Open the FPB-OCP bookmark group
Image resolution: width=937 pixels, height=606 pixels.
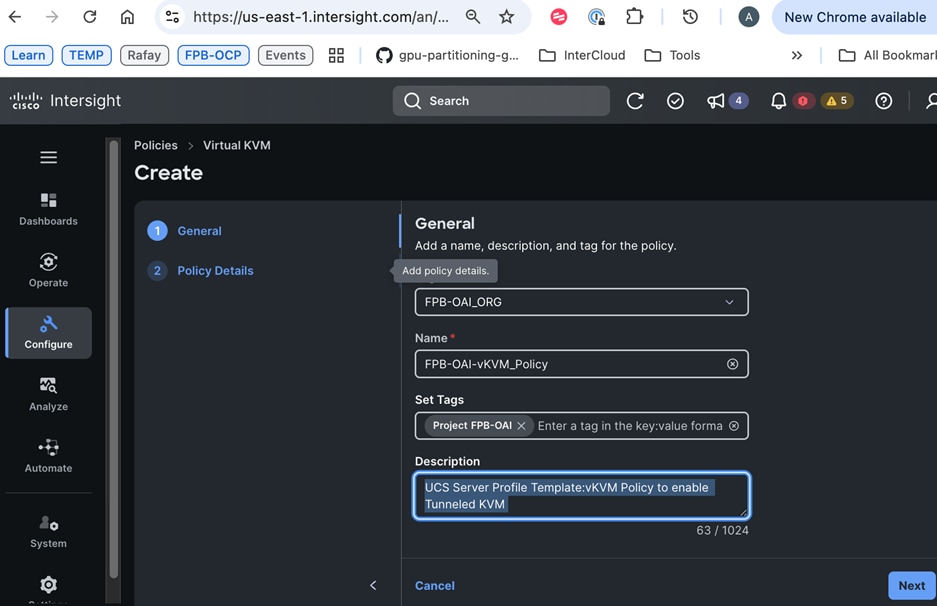click(x=213, y=56)
